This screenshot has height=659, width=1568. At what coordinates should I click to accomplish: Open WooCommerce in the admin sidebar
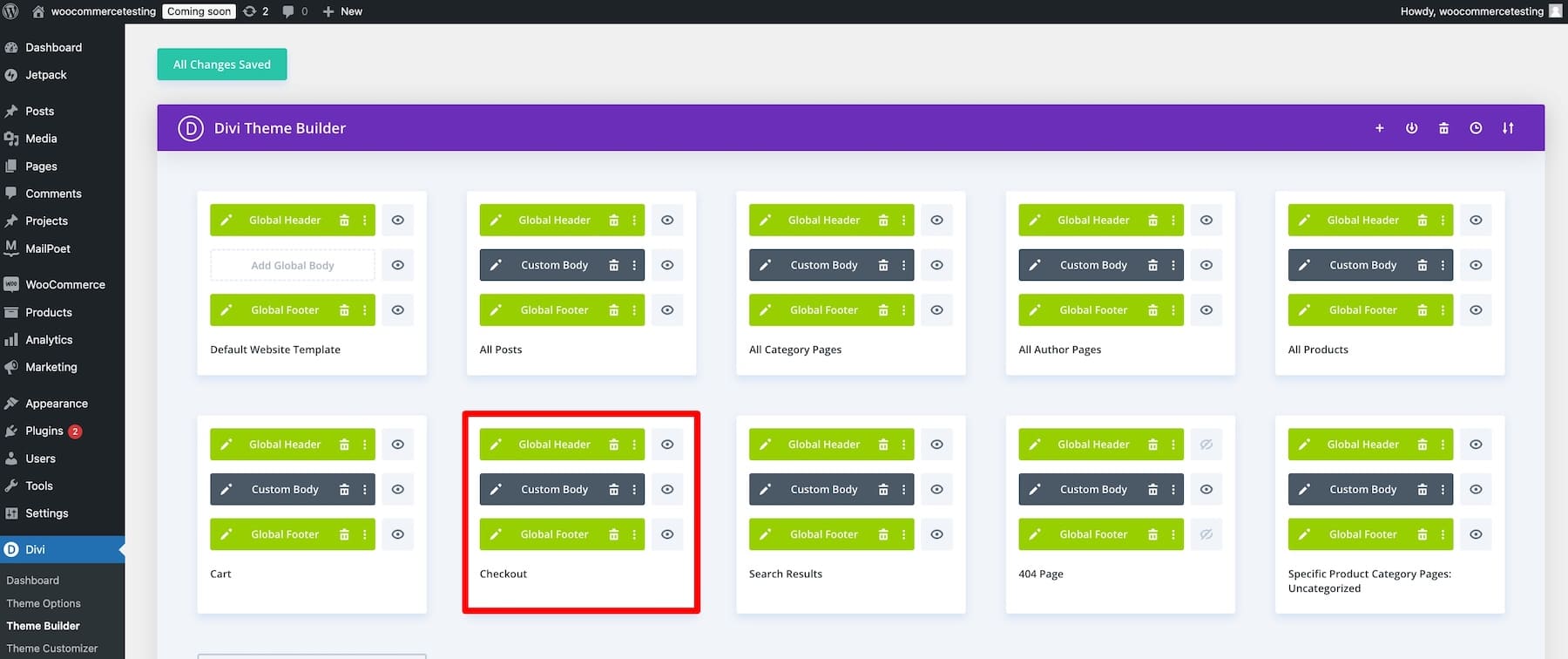point(64,284)
